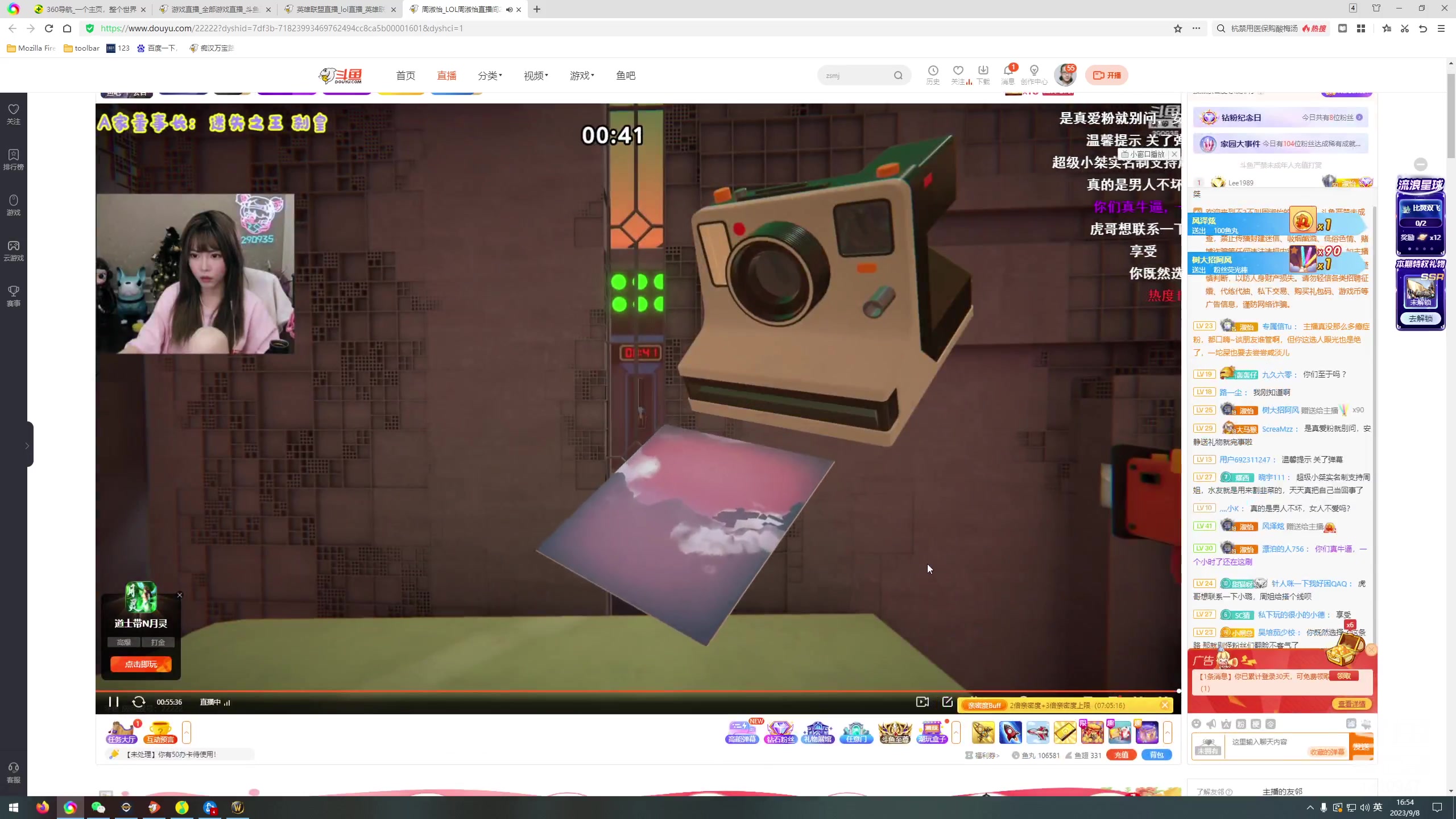
Task: Switch to 360导航 browser tab
Action: [x=89, y=9]
